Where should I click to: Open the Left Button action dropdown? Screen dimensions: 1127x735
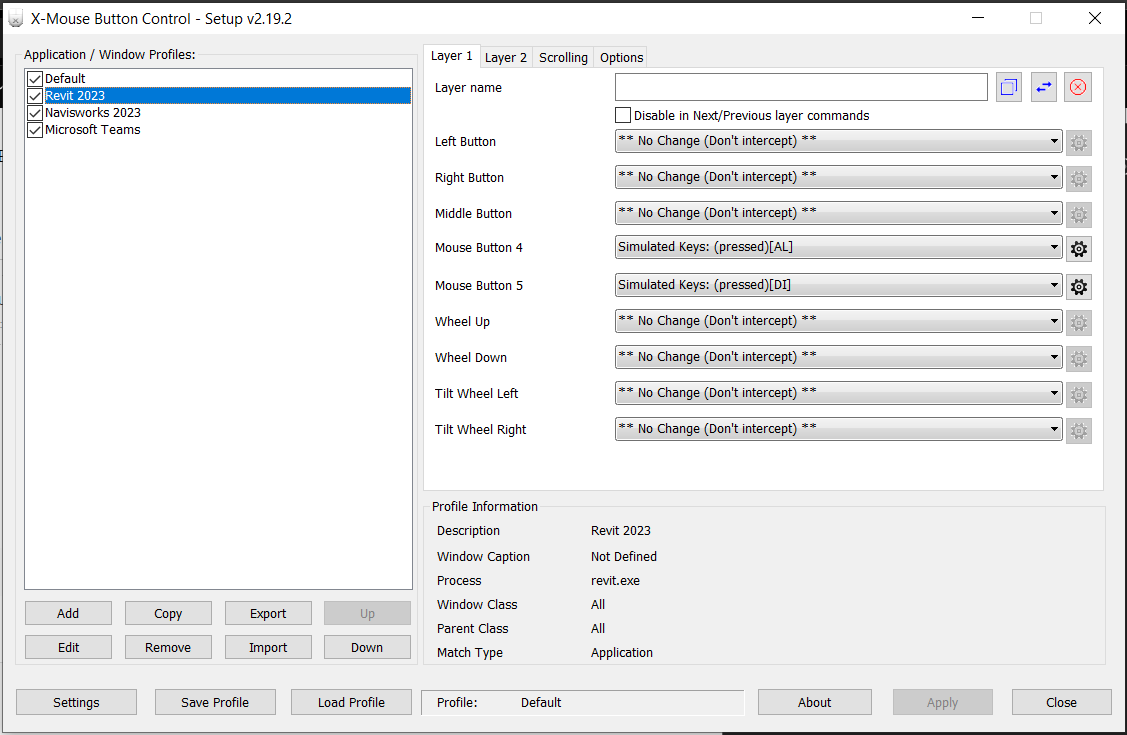tap(1055, 141)
